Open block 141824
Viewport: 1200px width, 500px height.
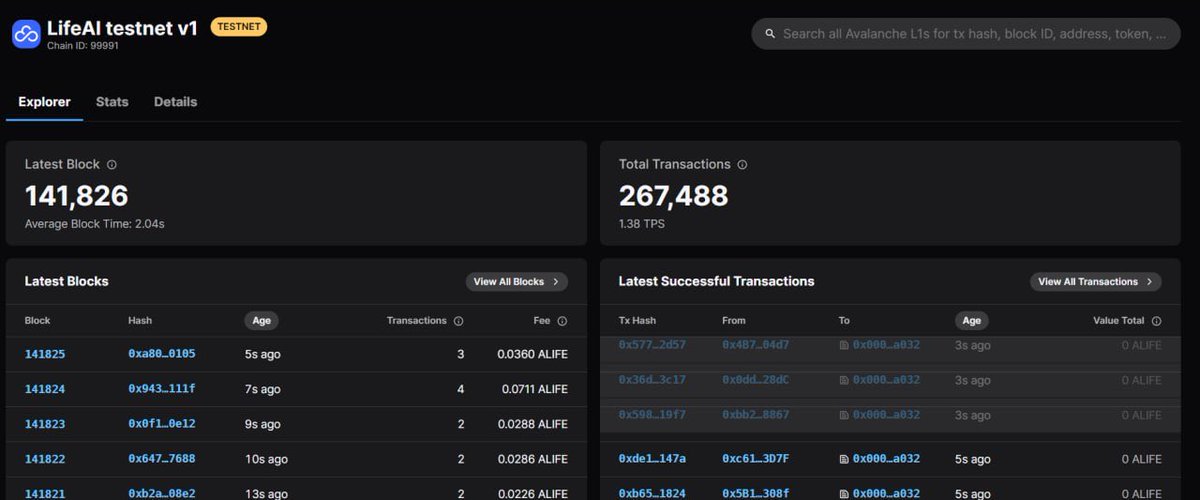coord(45,389)
